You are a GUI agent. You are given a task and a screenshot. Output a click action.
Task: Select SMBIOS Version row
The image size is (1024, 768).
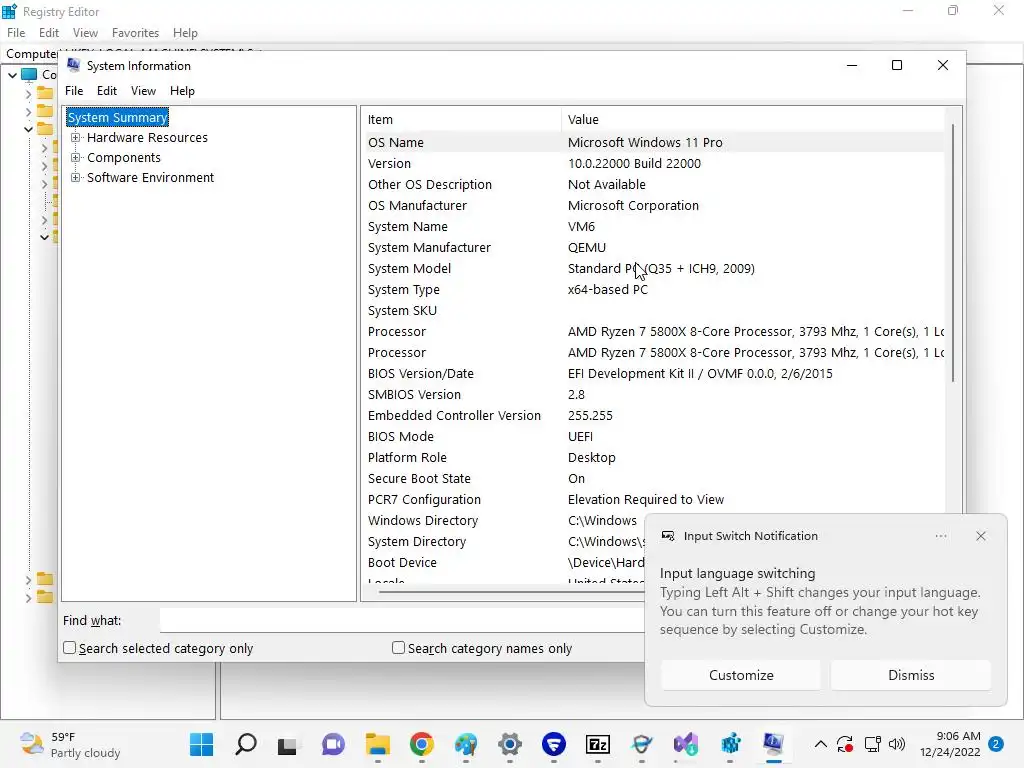click(653, 394)
